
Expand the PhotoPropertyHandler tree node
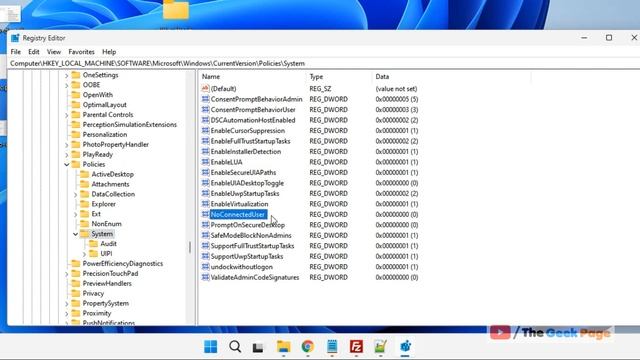[67, 144]
